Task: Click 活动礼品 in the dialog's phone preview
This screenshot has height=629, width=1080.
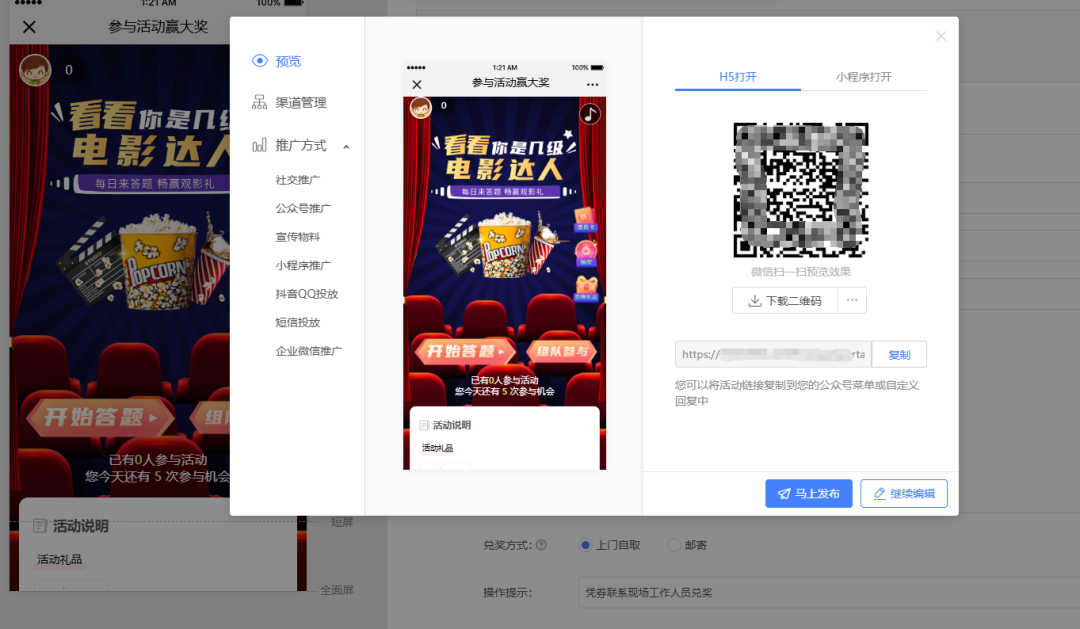Action: (x=437, y=448)
